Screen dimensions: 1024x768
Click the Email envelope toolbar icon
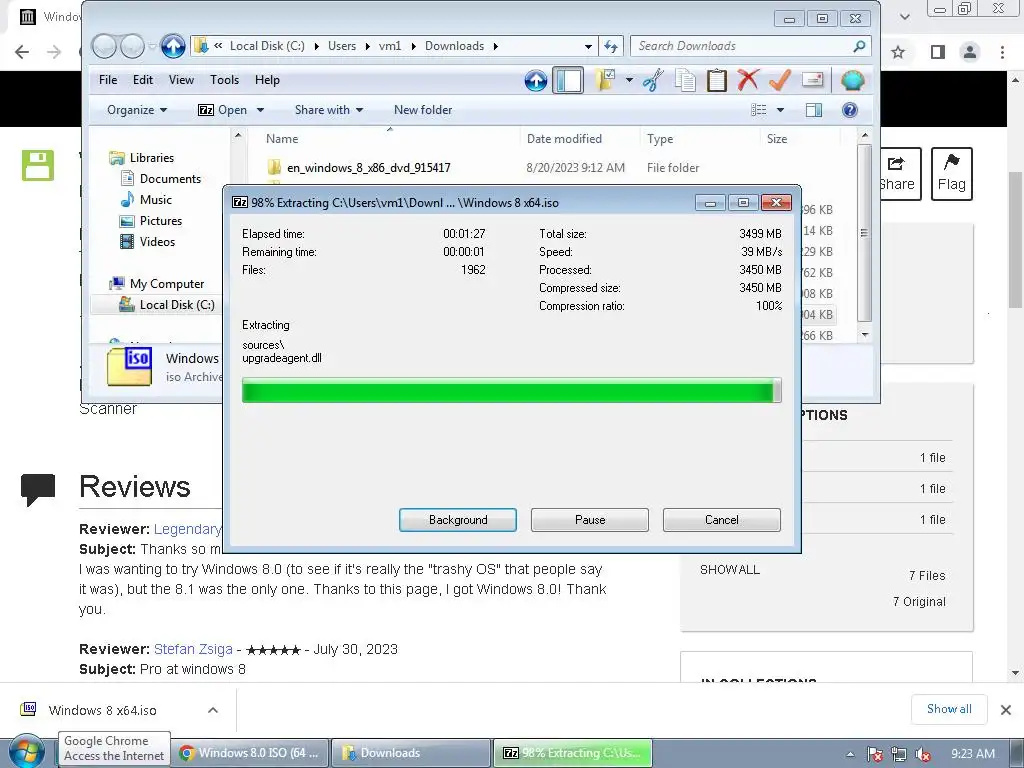tap(812, 80)
